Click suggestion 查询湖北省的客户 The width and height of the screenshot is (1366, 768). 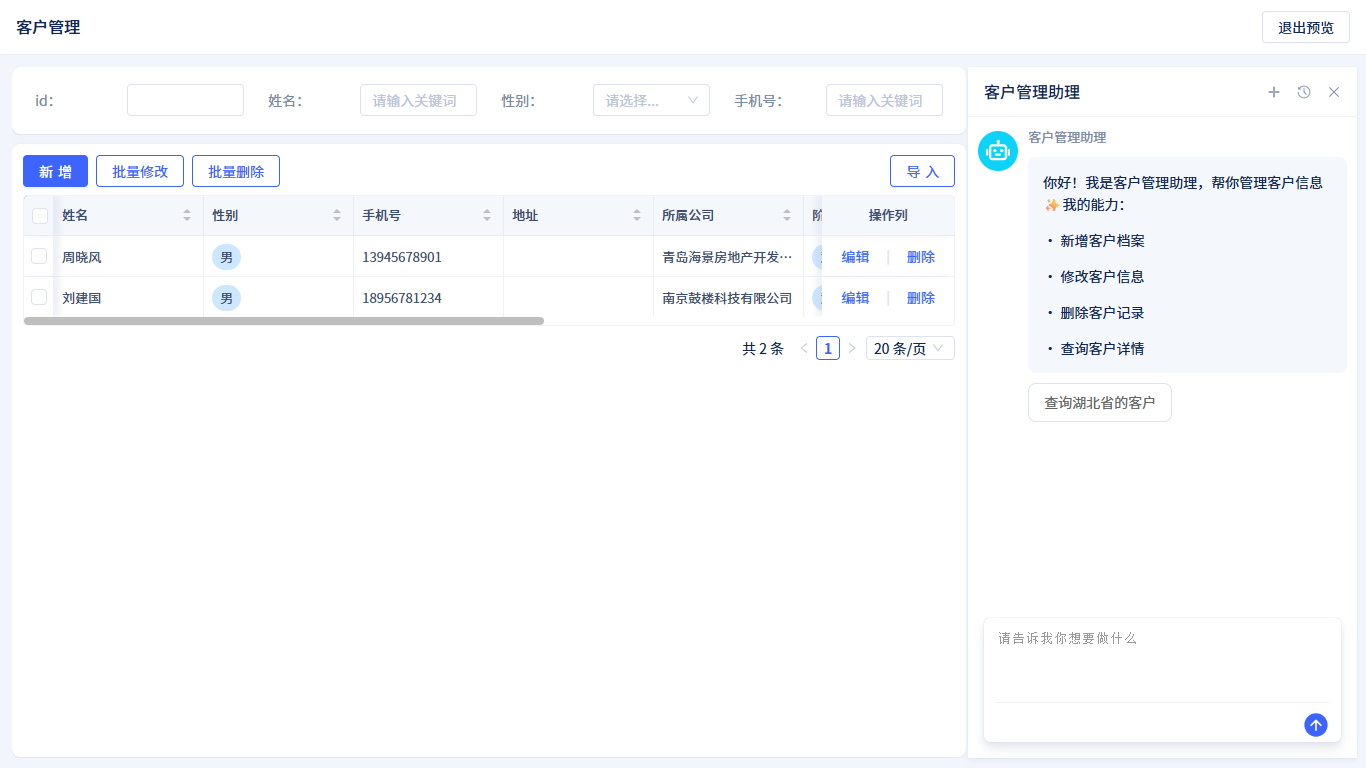point(1100,402)
